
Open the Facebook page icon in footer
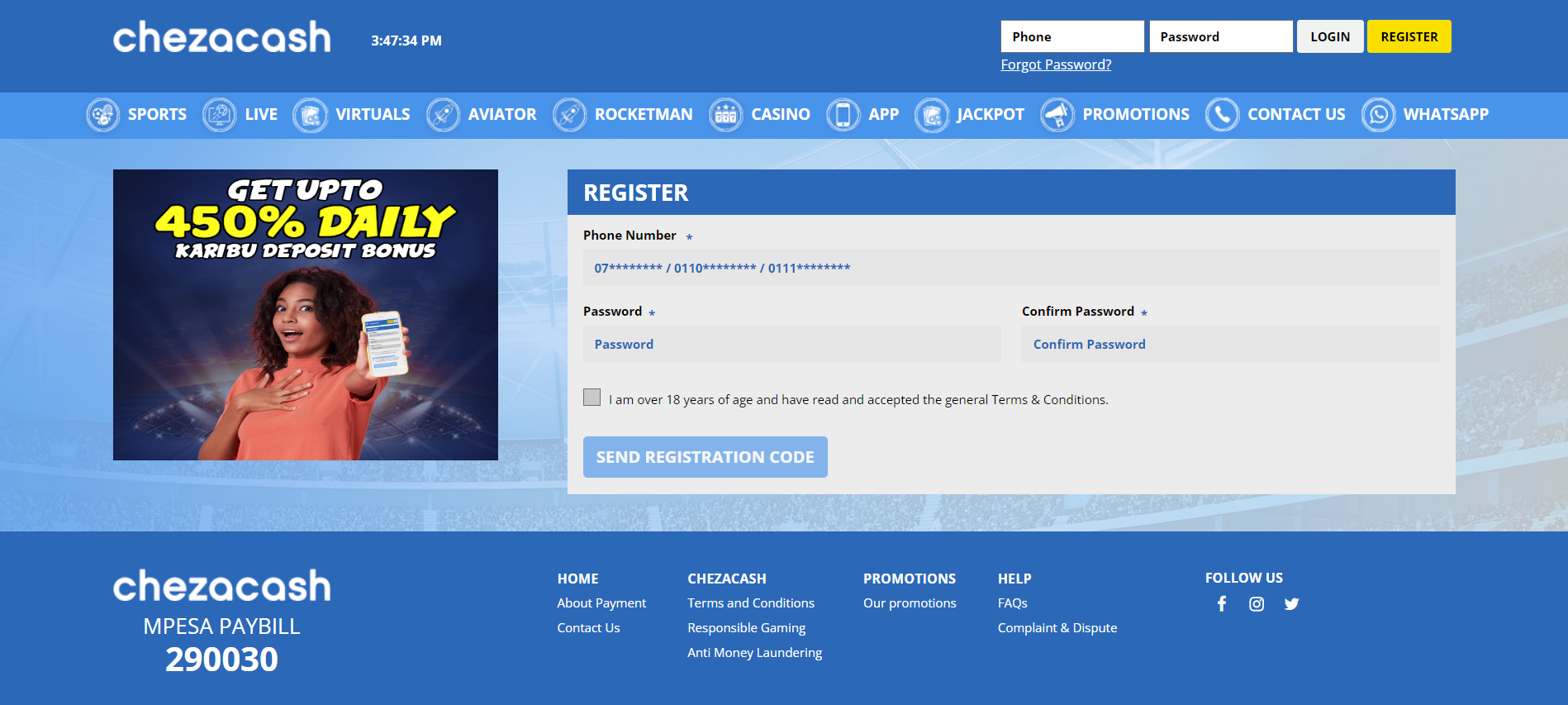tap(1222, 603)
